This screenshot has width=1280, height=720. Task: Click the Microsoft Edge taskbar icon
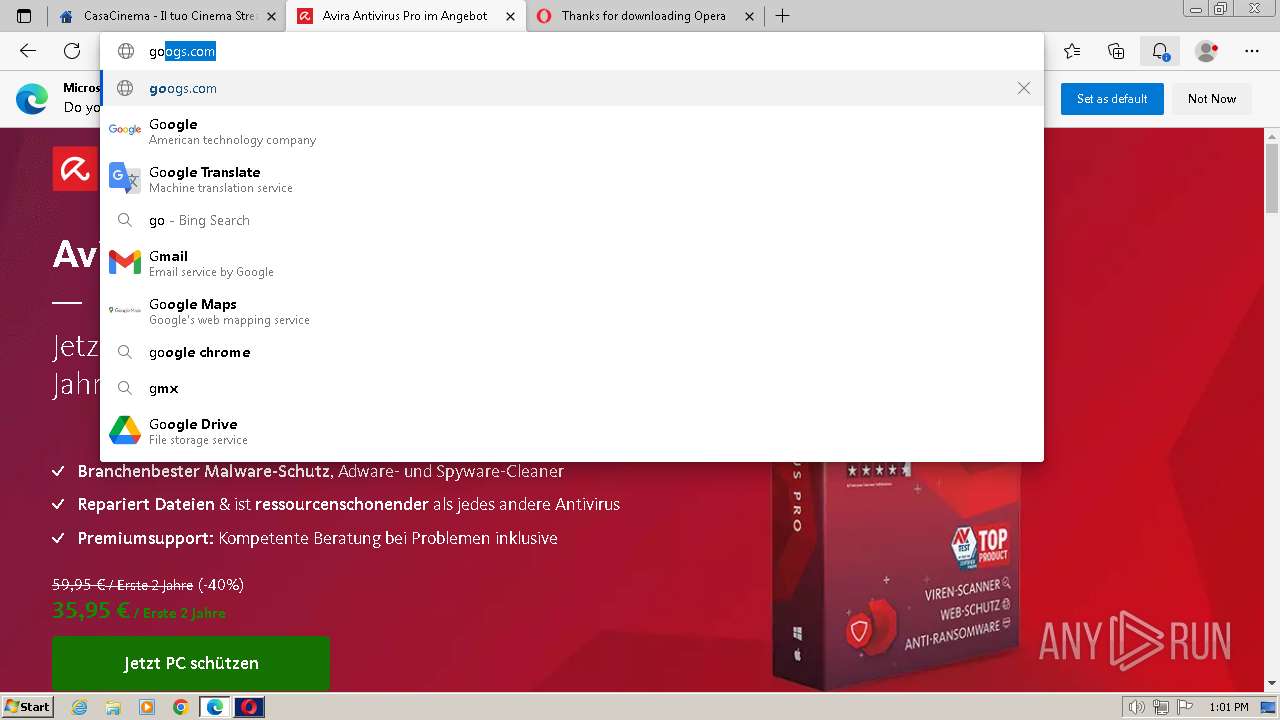coord(214,707)
